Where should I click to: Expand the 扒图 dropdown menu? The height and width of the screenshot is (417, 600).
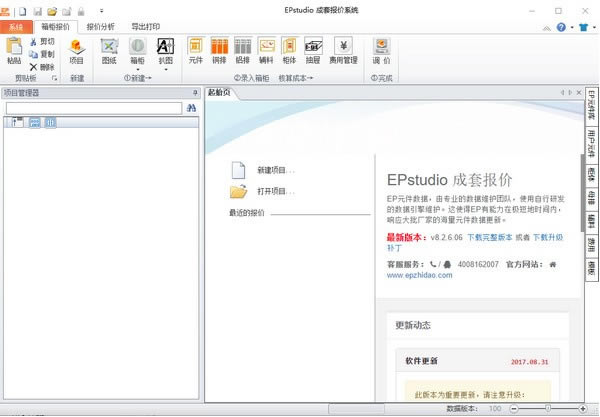click(x=165, y=69)
